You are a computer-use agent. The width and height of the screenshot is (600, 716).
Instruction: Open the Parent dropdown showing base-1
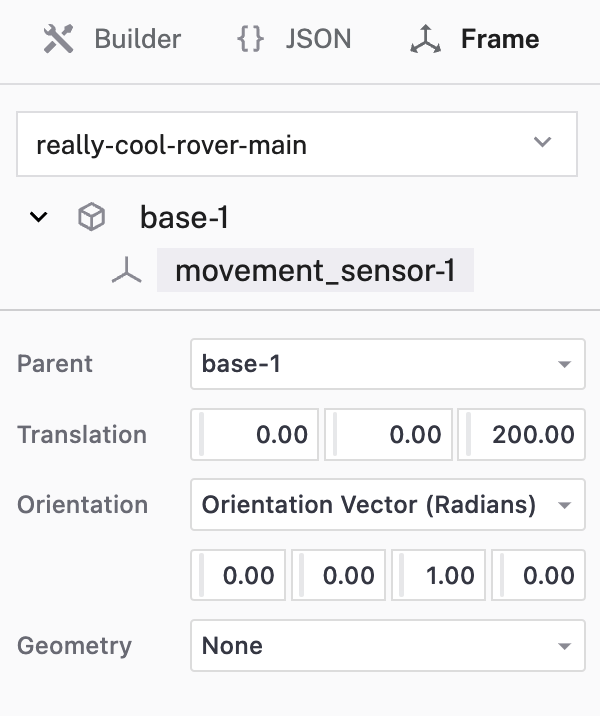point(387,364)
